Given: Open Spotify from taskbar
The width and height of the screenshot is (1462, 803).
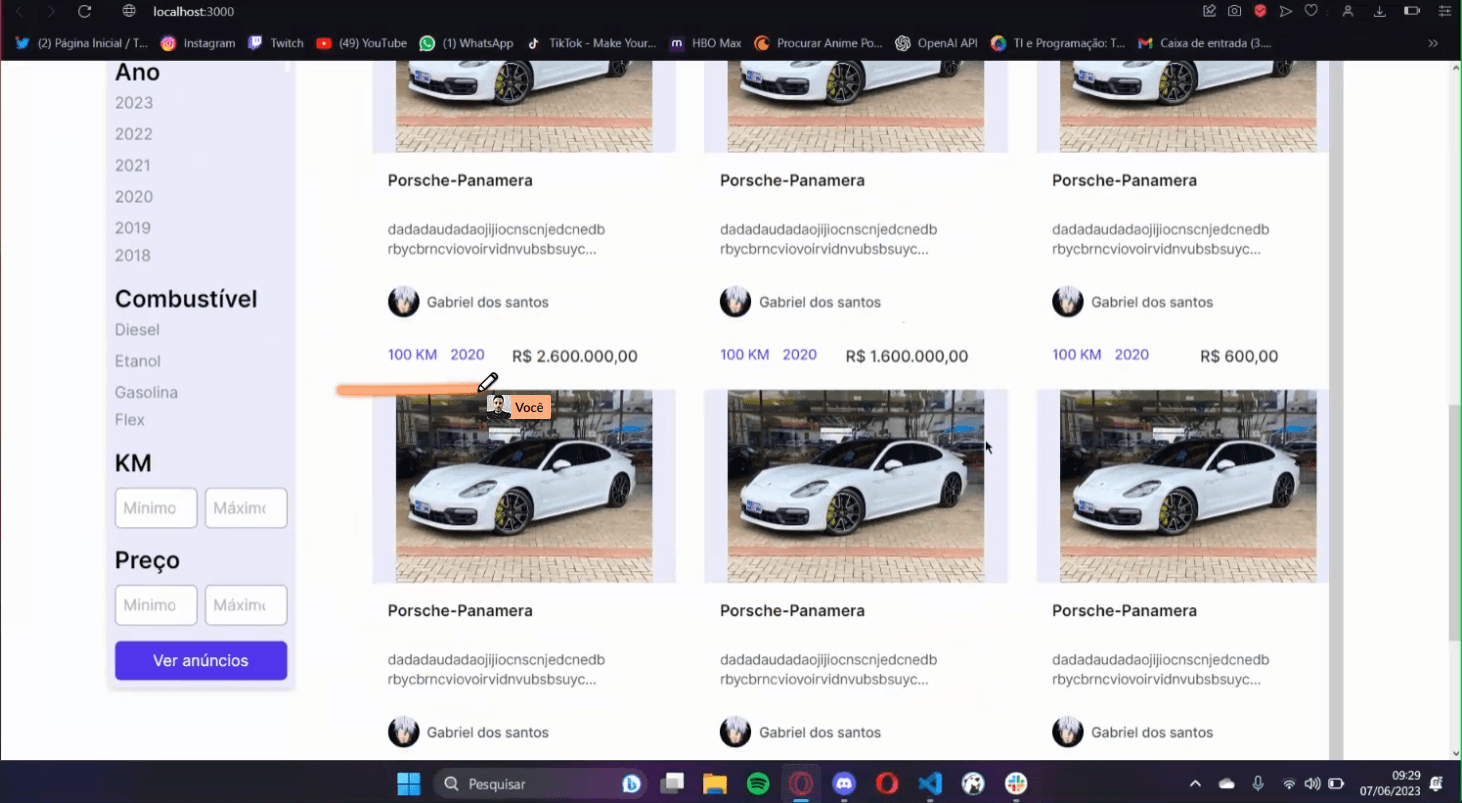Looking at the screenshot, I should pos(758,783).
